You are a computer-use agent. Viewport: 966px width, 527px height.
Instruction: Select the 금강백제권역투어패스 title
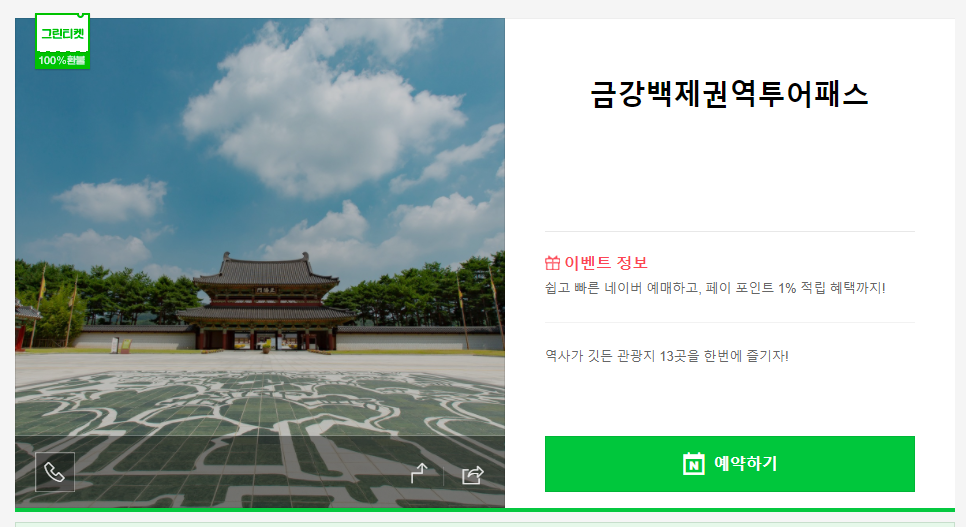coord(729,94)
